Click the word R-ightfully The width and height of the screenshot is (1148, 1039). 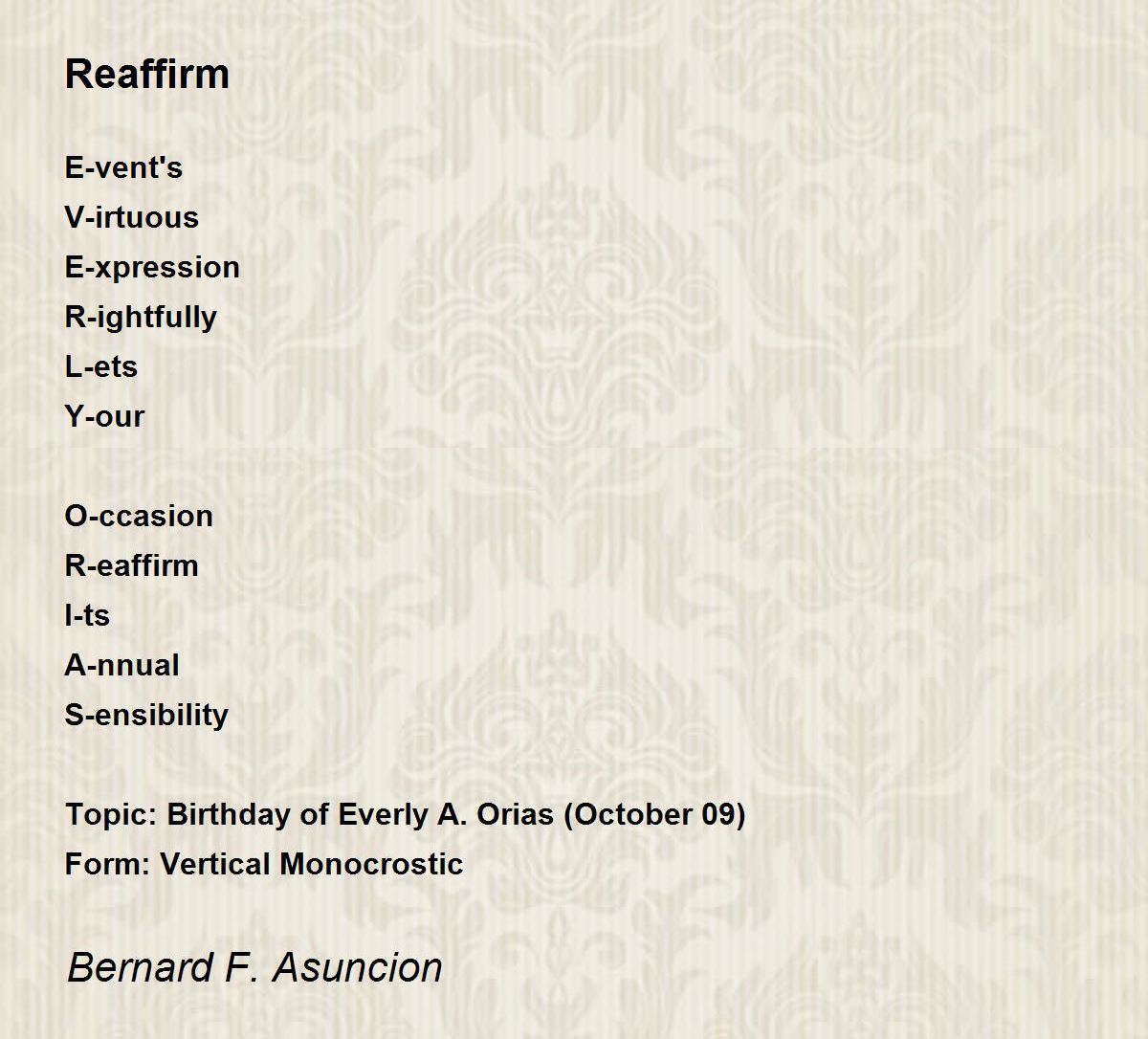(141, 318)
